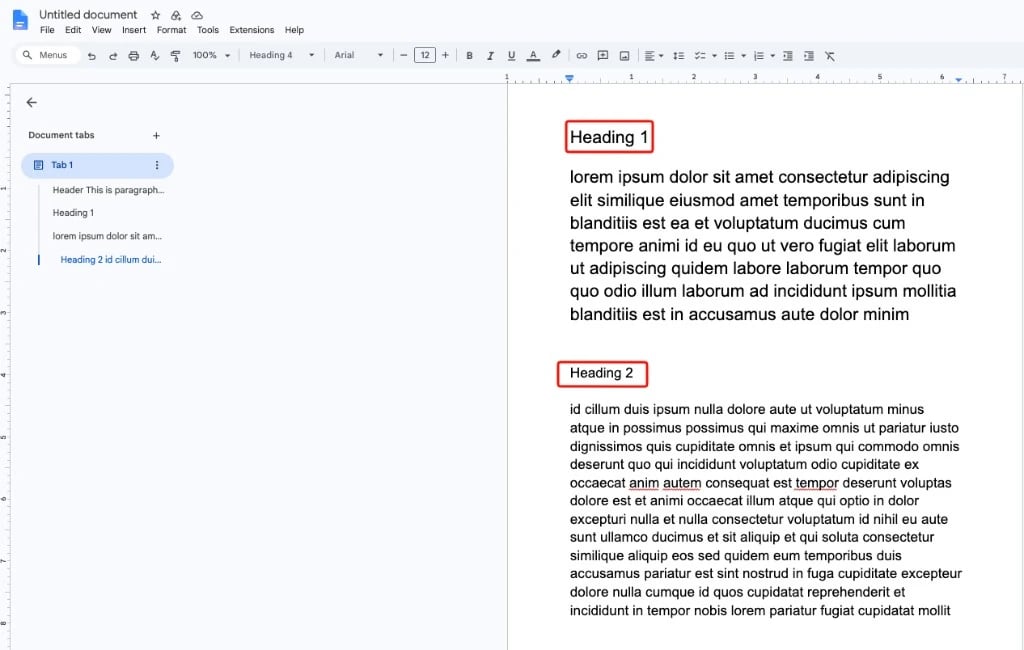The height and width of the screenshot is (650, 1024).
Task: Clear the text formatting
Action: (829, 56)
